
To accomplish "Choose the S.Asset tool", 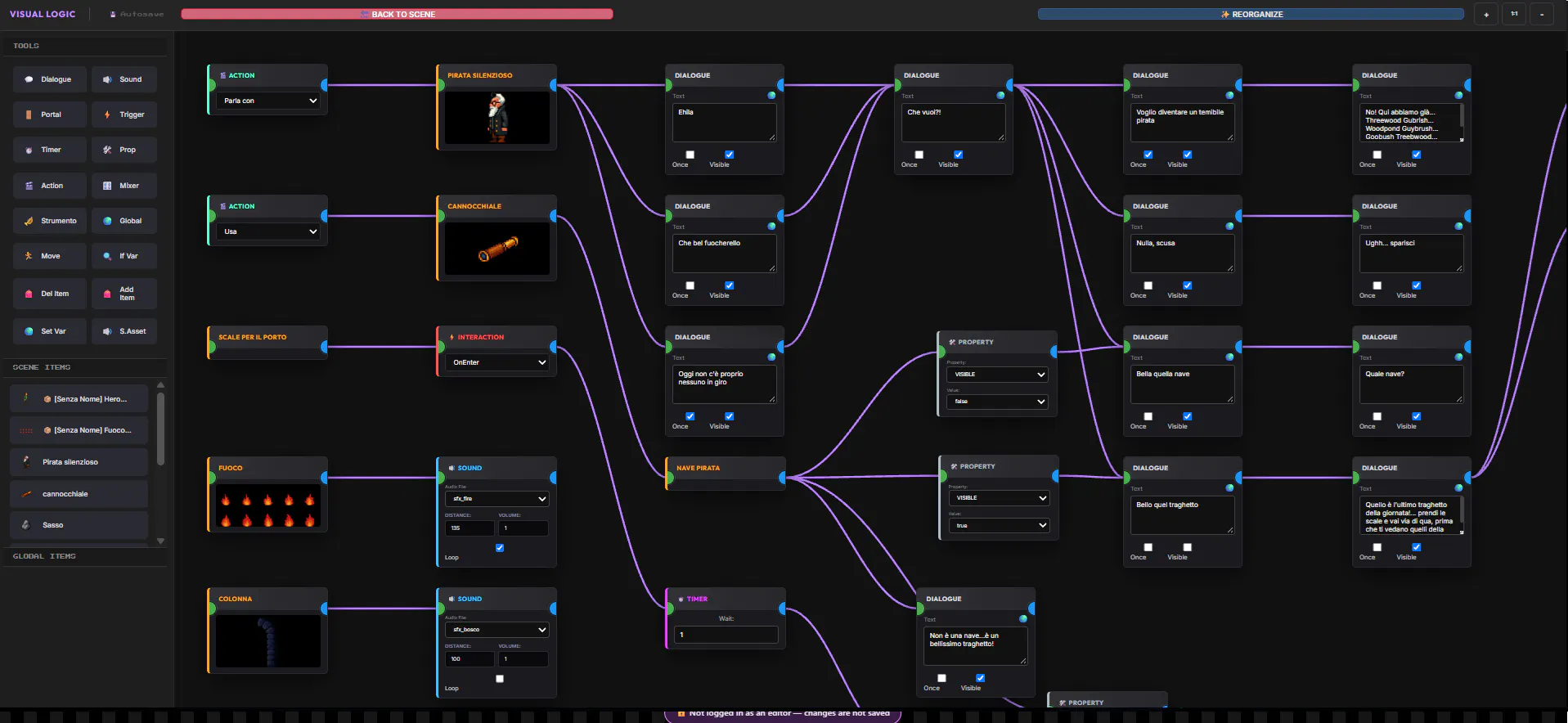I will (x=124, y=331).
